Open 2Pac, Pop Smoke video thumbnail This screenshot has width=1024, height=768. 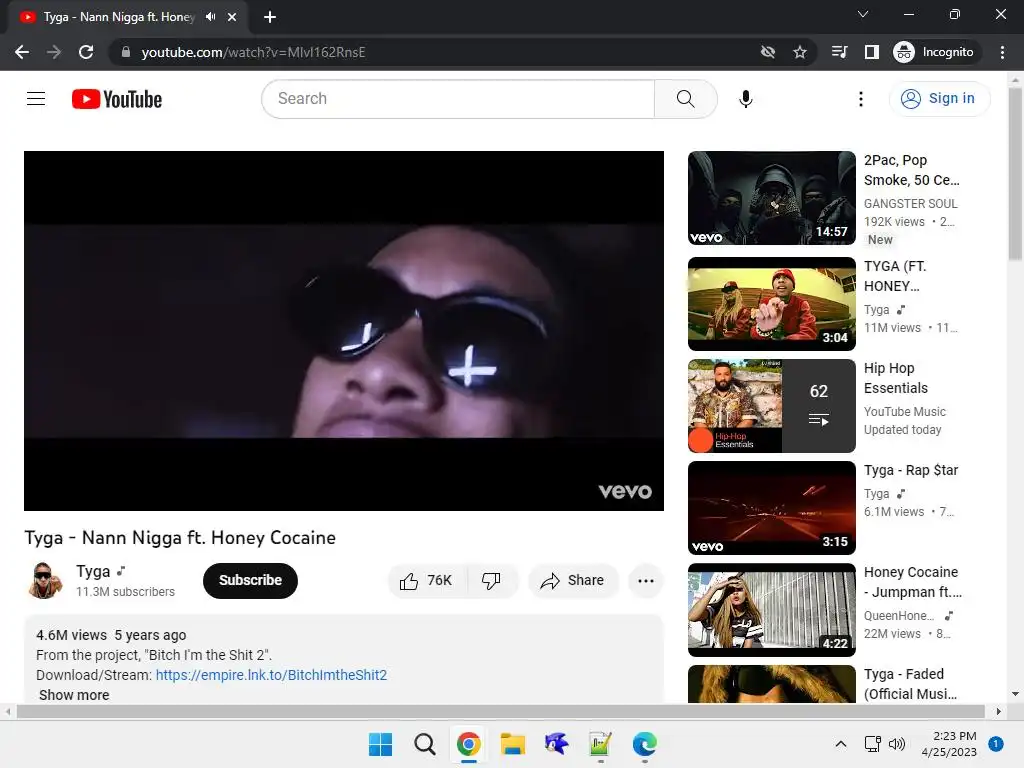pyautogui.click(x=771, y=198)
